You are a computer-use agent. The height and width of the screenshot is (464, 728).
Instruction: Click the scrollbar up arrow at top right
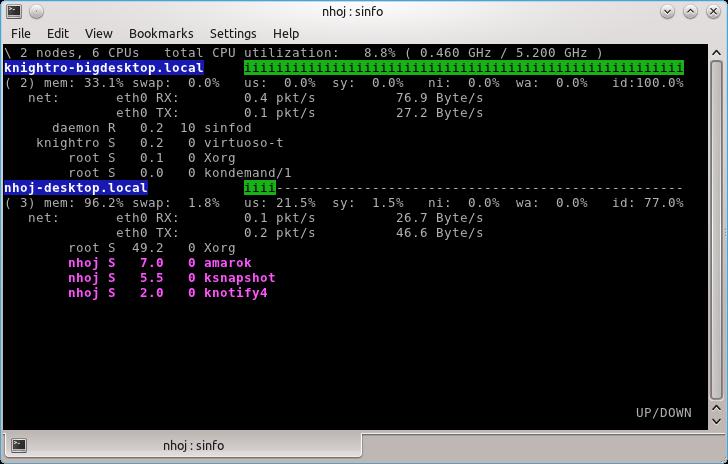716,53
